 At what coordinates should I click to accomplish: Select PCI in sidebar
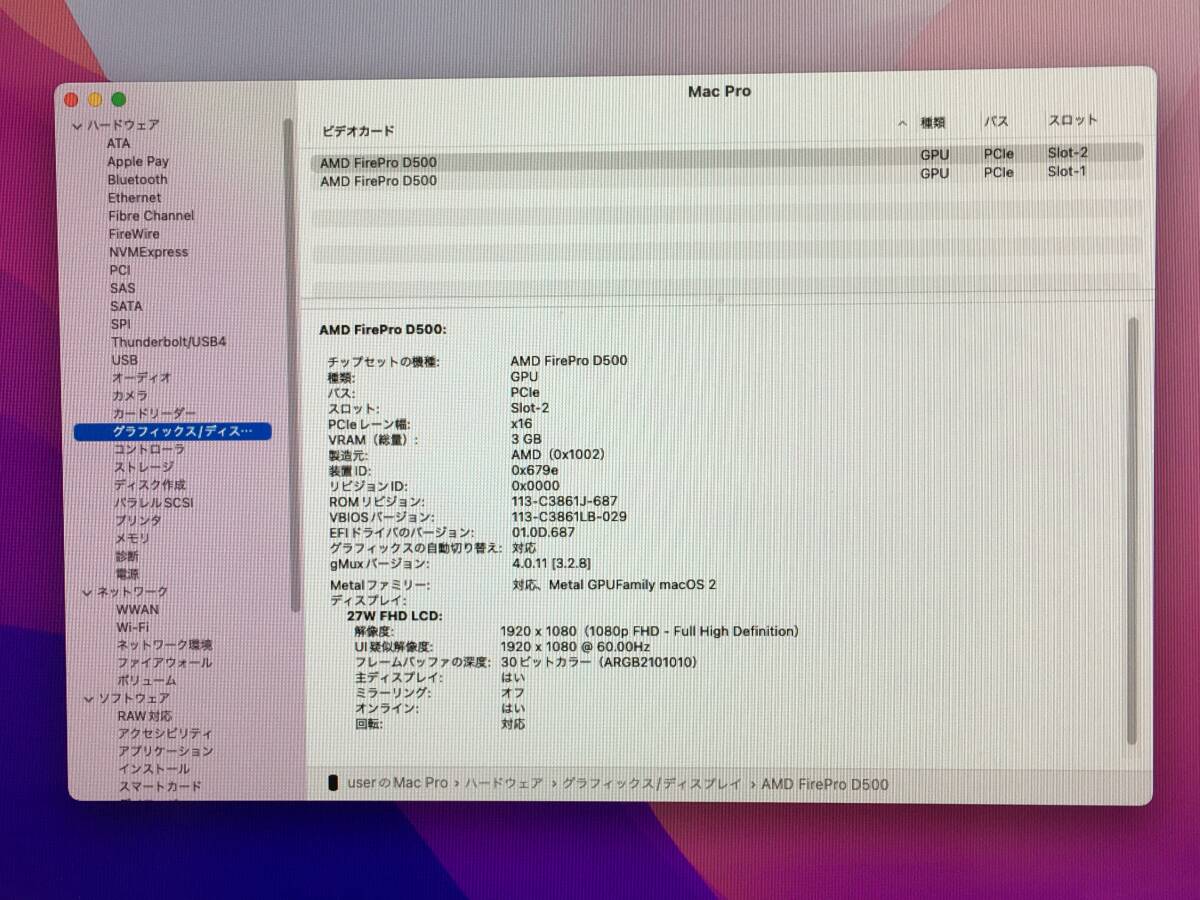[x=120, y=270]
